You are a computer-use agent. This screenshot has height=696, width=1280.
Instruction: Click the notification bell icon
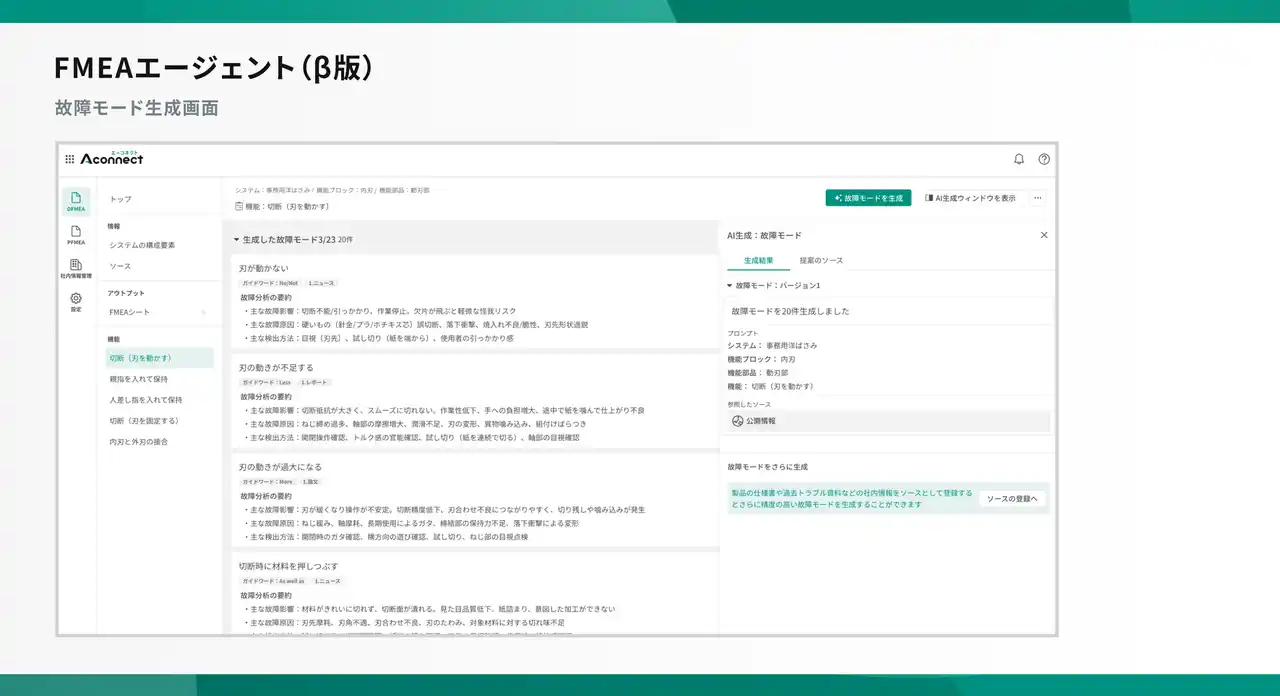click(1019, 159)
